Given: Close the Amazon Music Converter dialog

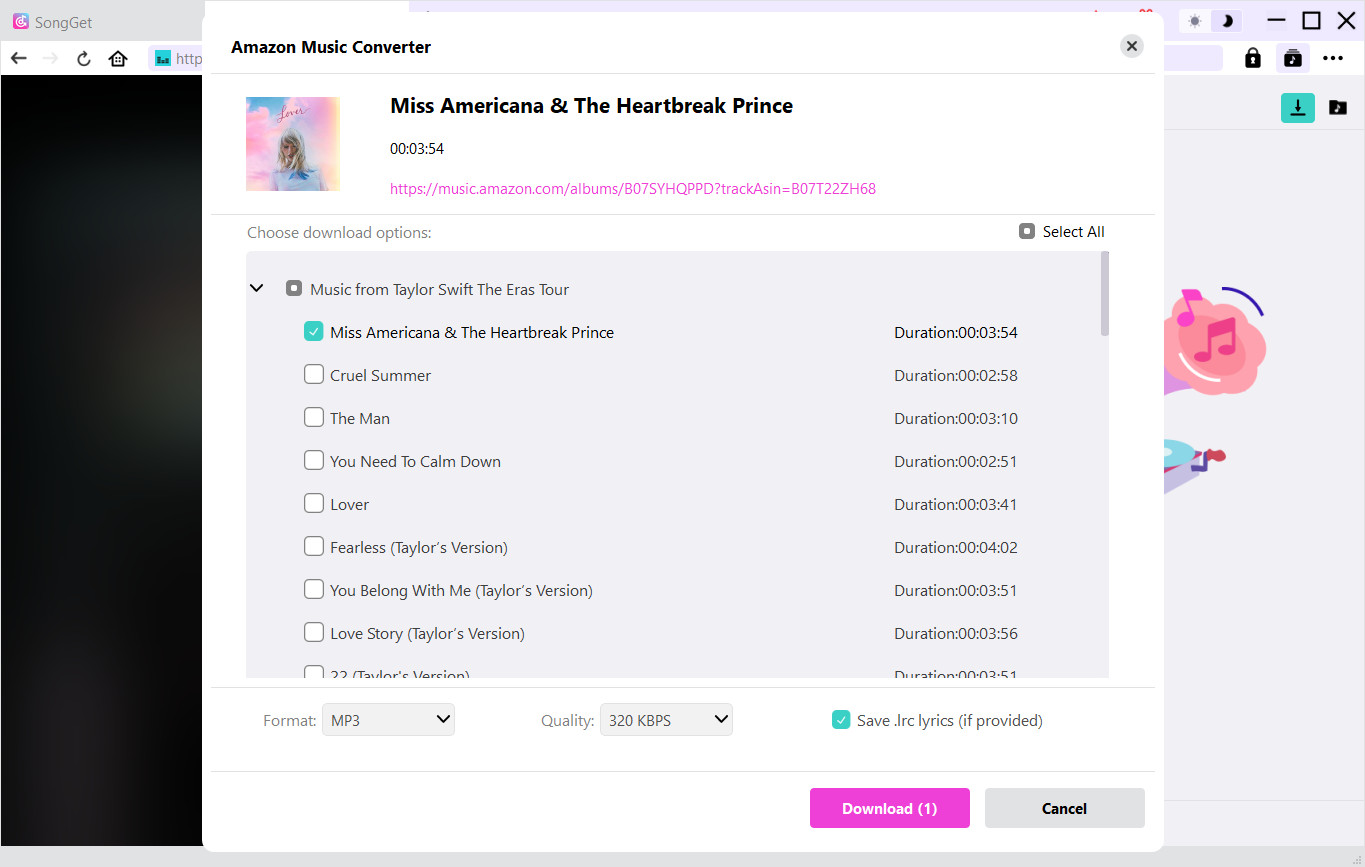Looking at the screenshot, I should coord(1131,46).
